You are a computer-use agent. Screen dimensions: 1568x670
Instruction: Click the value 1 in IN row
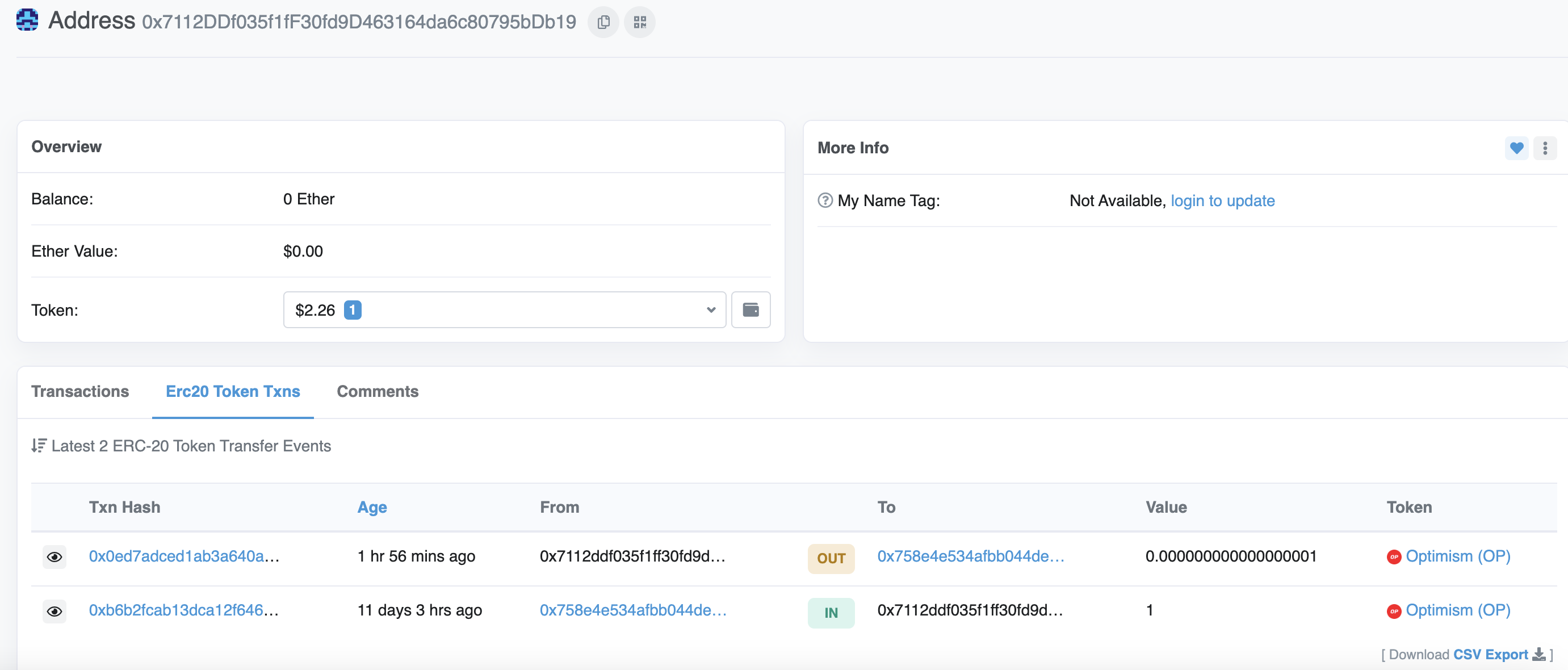point(1149,610)
